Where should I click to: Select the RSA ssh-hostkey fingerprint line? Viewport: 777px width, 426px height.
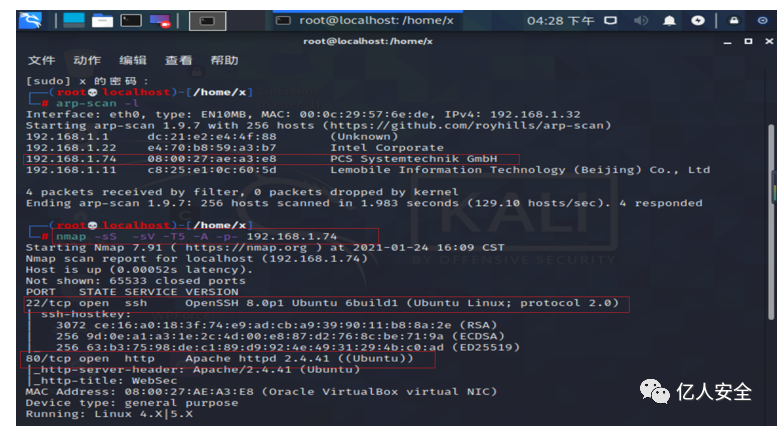[x=277, y=325]
